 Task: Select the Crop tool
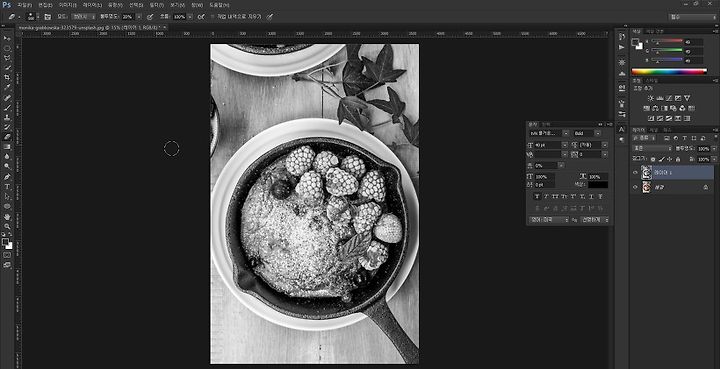7,78
